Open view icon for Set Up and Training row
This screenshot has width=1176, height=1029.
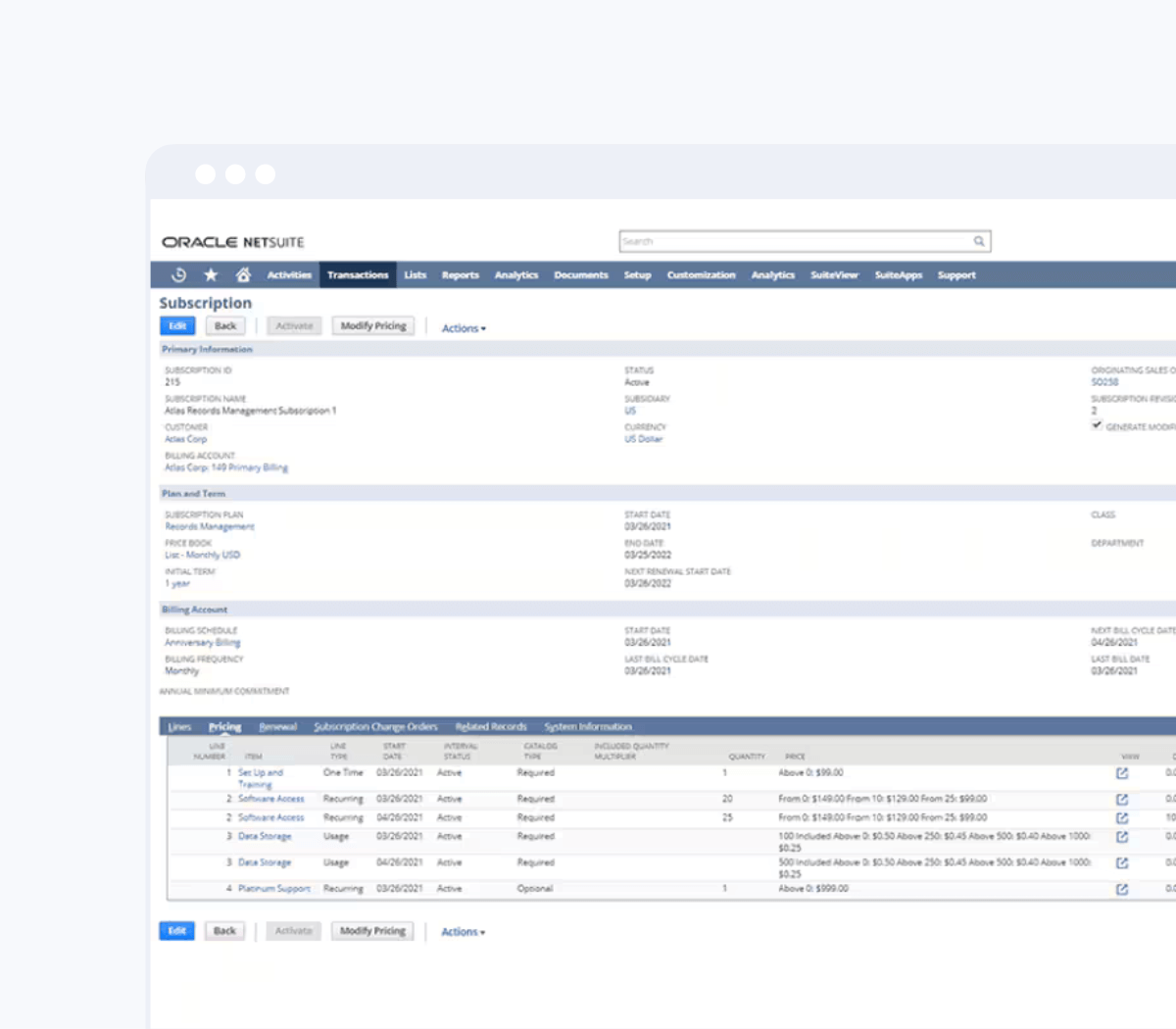(1122, 773)
